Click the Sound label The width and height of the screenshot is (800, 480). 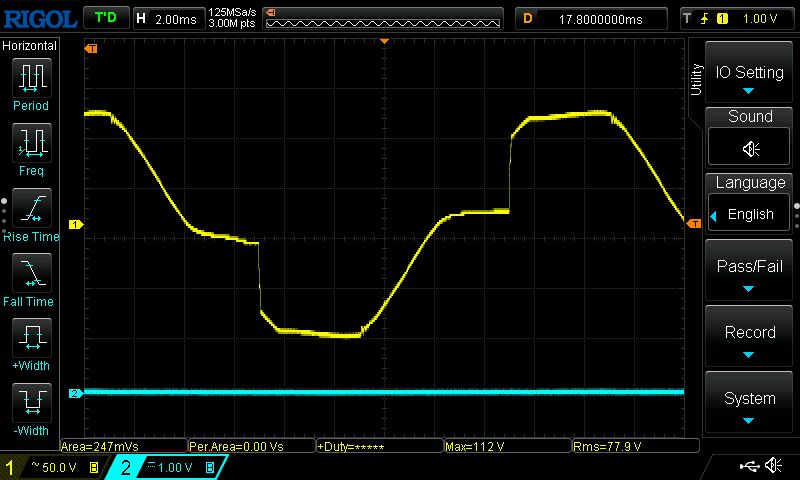[750, 117]
